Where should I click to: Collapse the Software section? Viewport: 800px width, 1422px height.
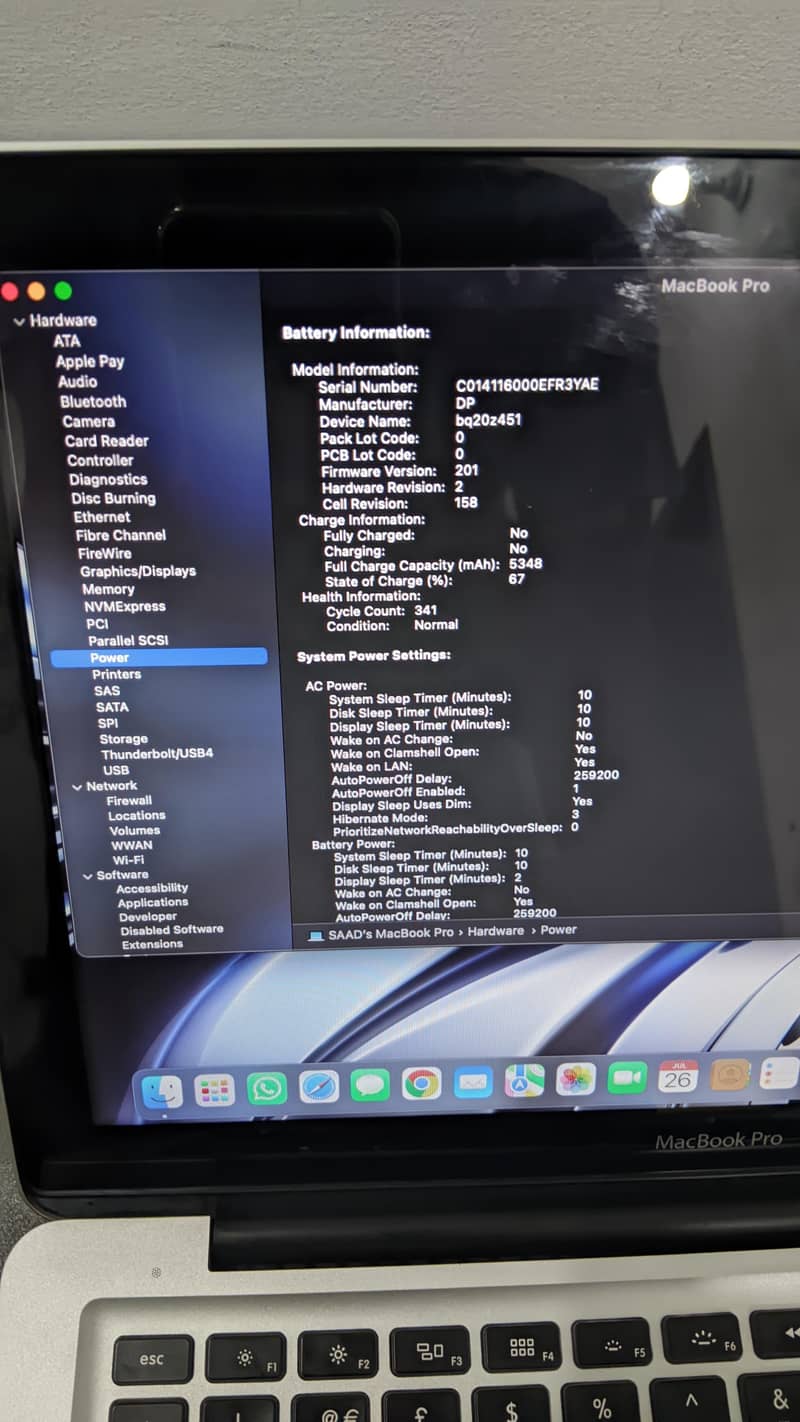(x=87, y=877)
